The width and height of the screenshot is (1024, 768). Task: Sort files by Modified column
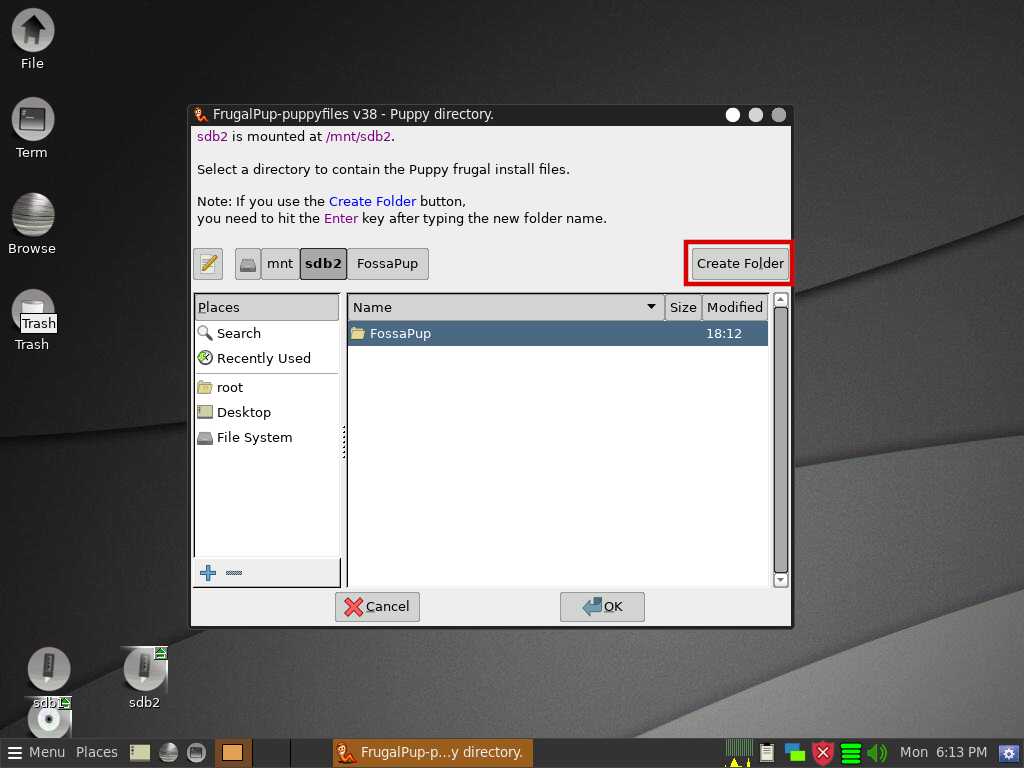734,307
